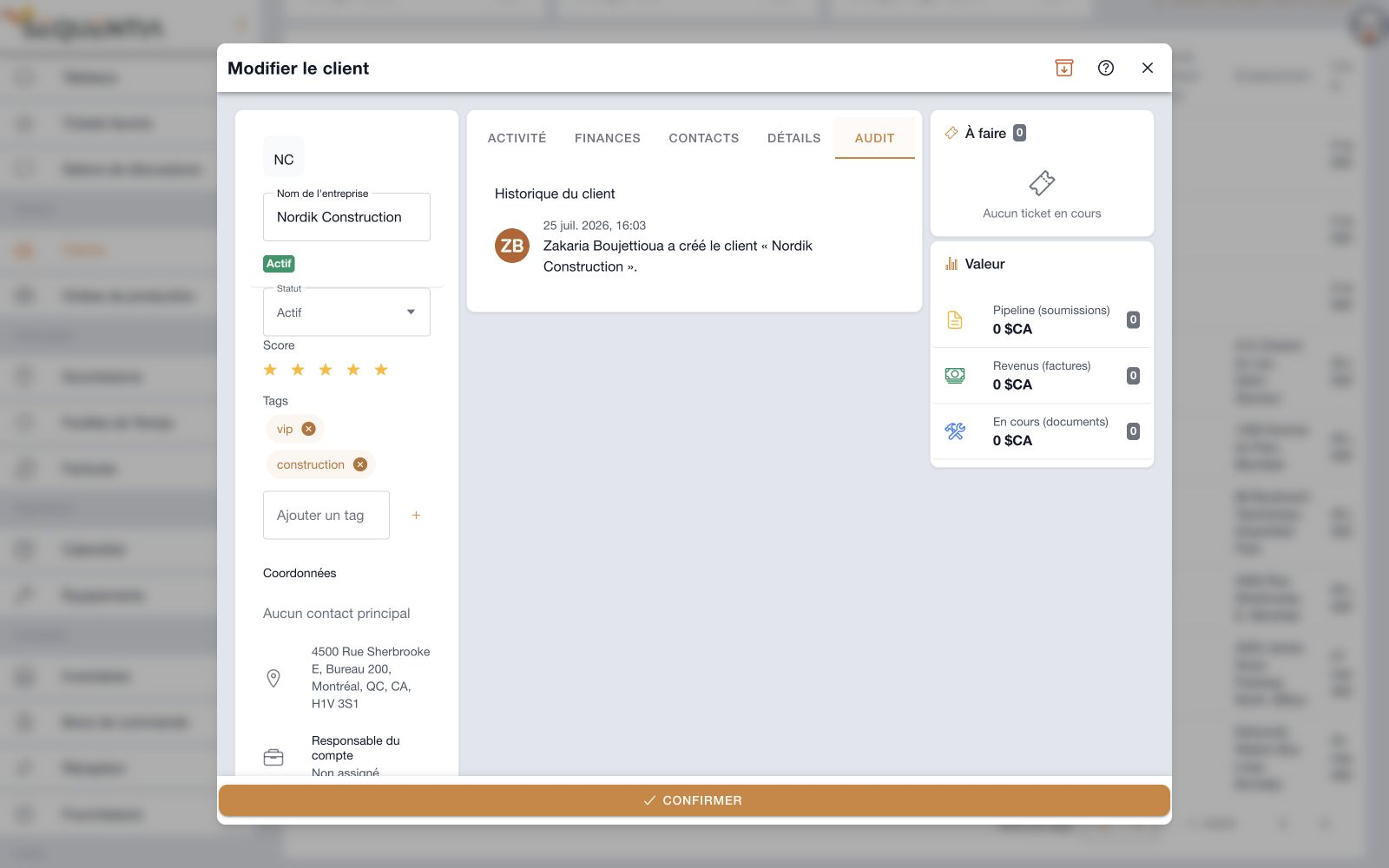Set score to third star
The width and height of the screenshot is (1389, 868).
(x=326, y=370)
